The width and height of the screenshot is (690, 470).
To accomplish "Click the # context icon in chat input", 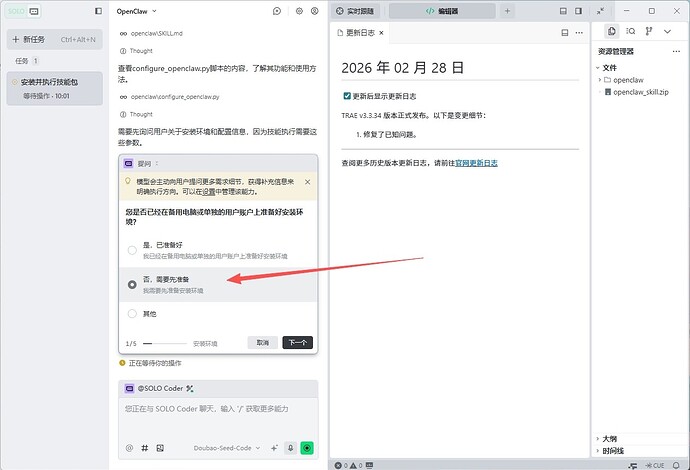I will 145,448.
